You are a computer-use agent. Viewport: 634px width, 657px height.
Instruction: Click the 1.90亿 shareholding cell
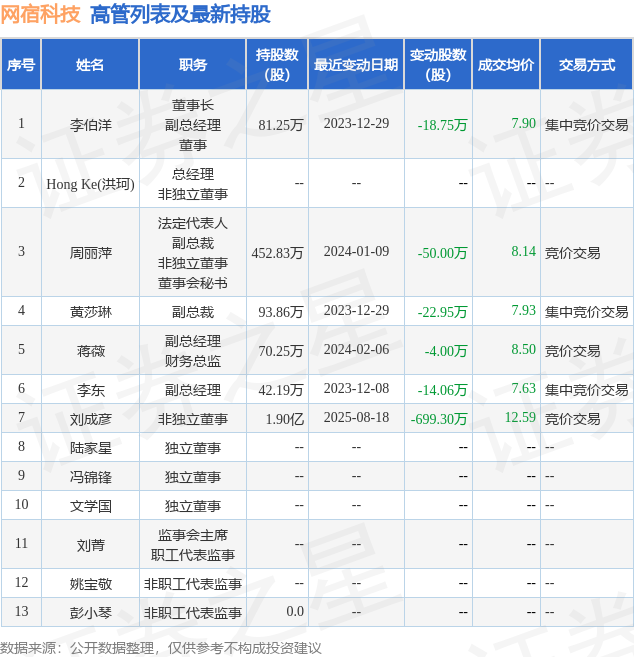pos(285,419)
